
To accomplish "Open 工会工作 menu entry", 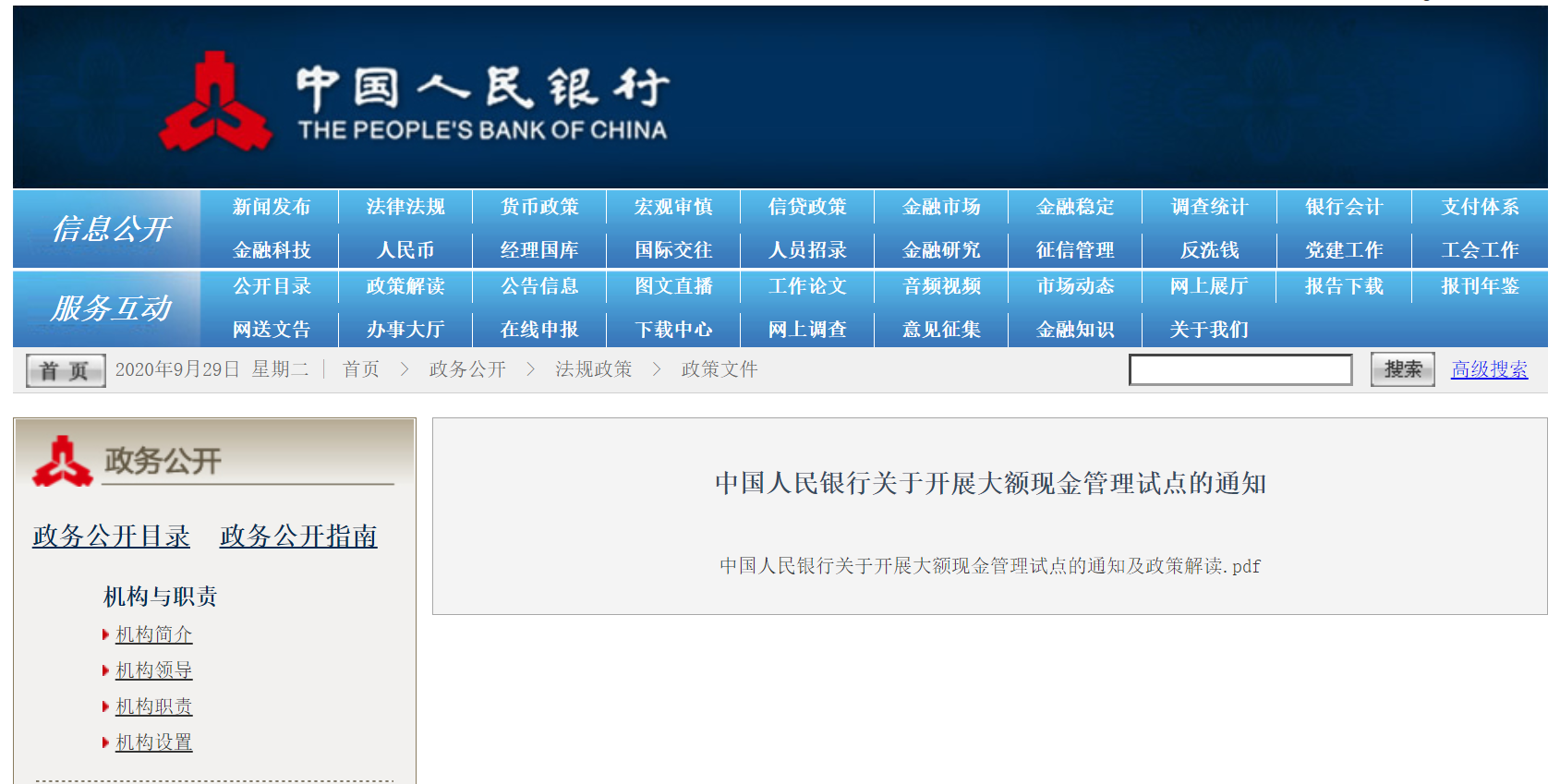I will tap(1480, 250).
